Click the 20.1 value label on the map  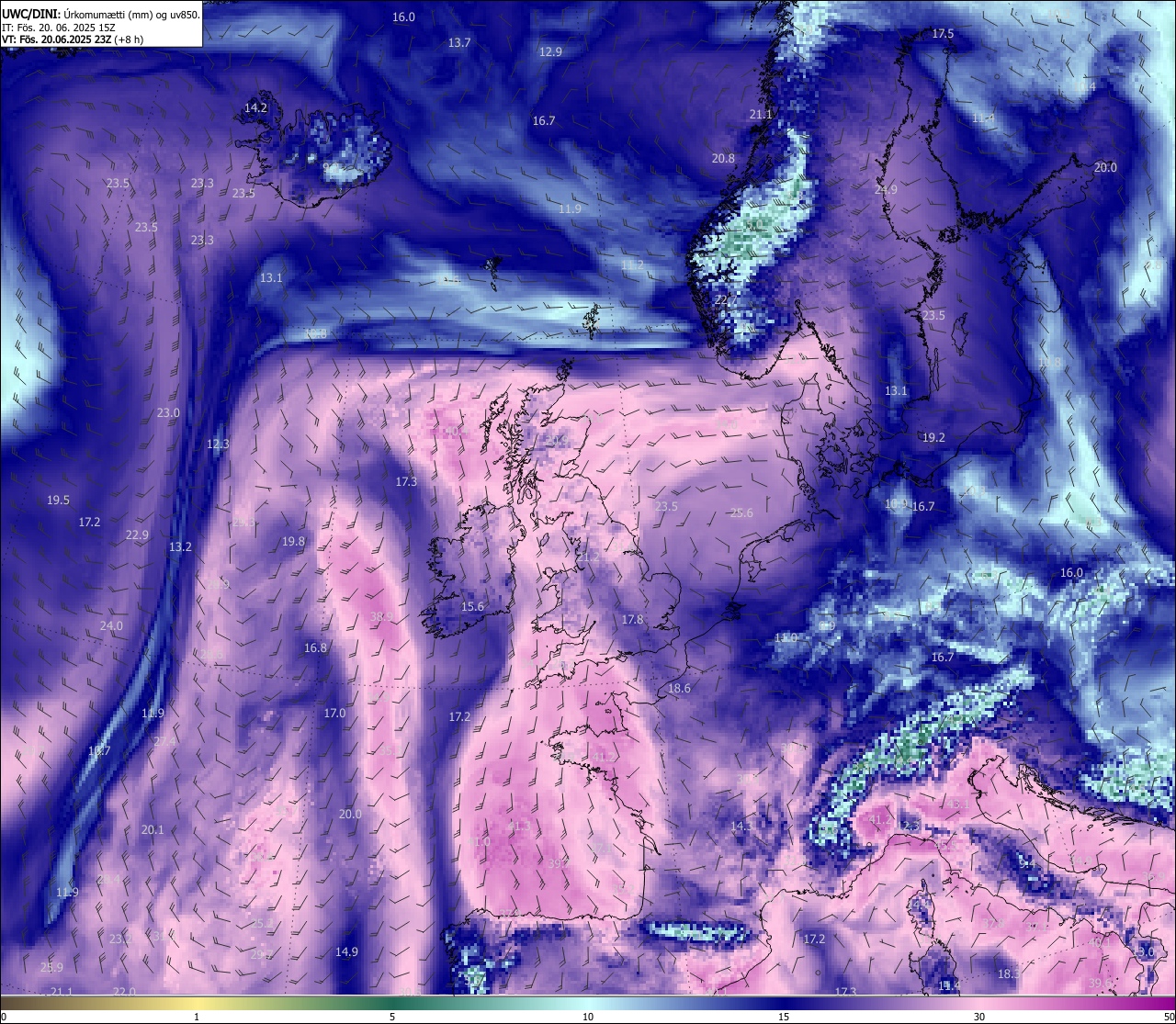[153, 830]
